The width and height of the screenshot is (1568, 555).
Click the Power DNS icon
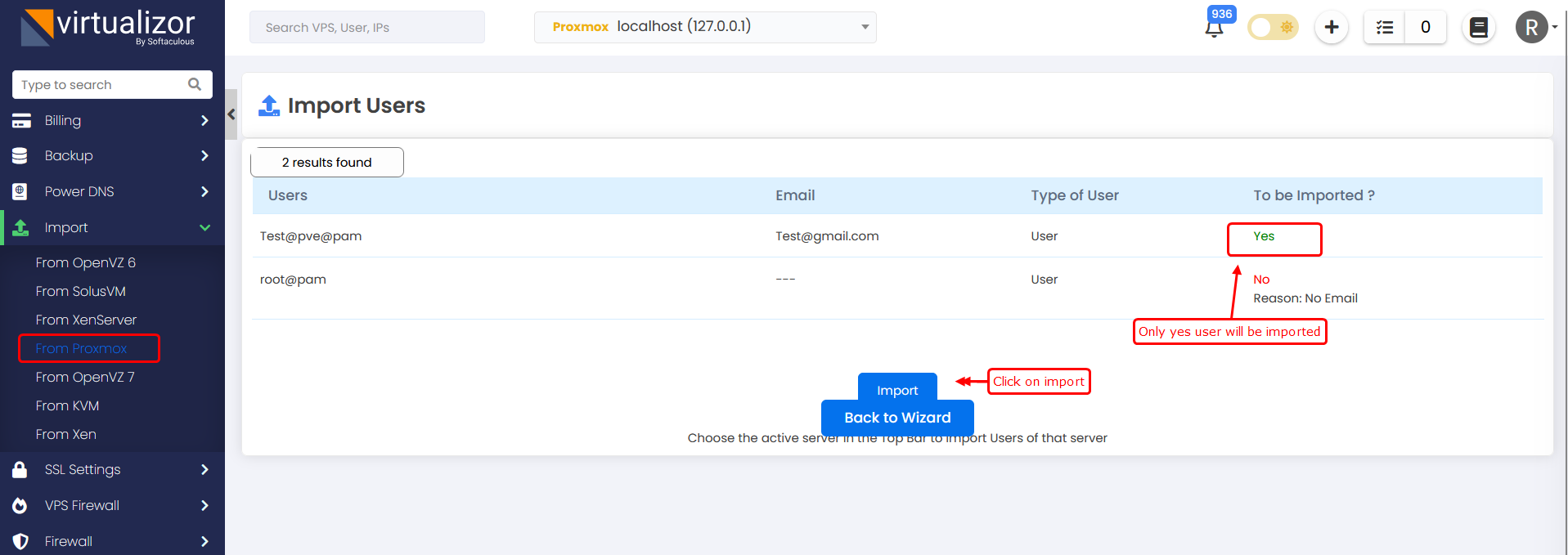coord(20,191)
